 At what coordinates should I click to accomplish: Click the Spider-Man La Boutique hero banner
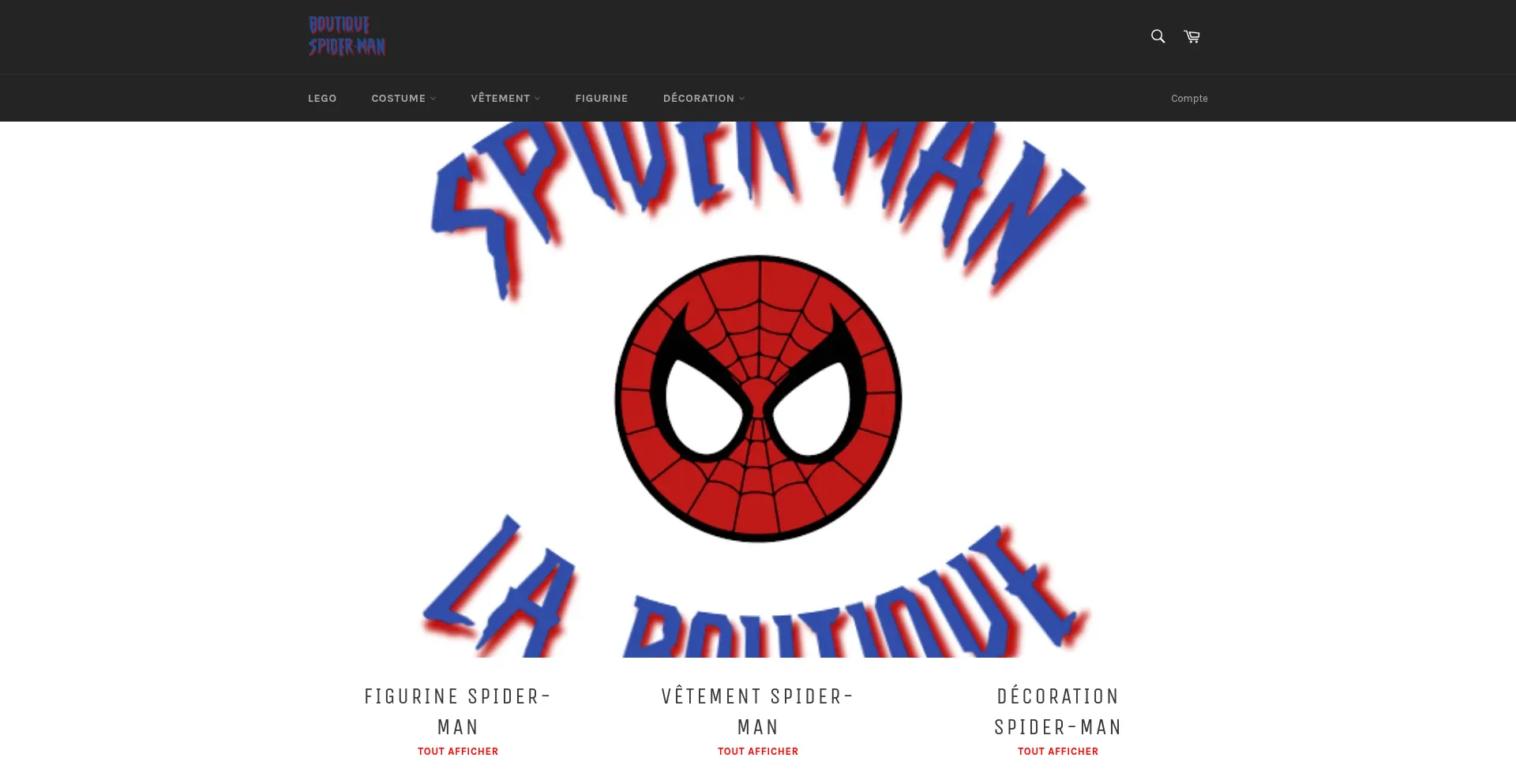tap(758, 389)
